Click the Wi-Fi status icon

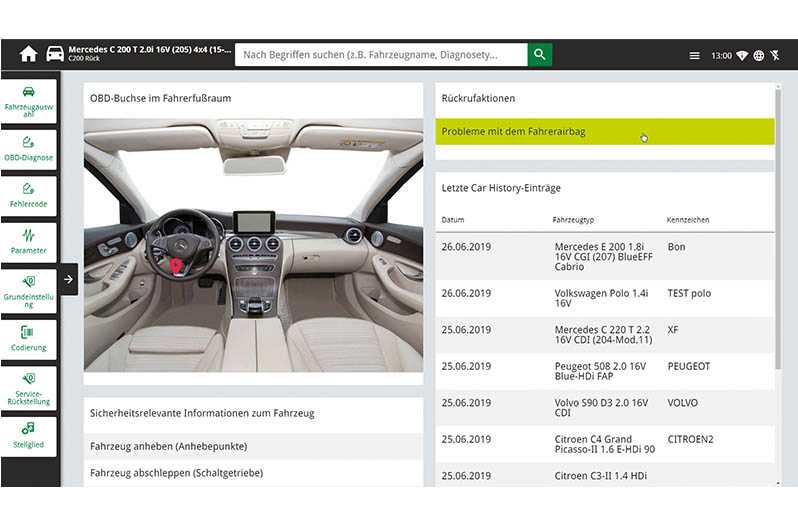pos(741,56)
